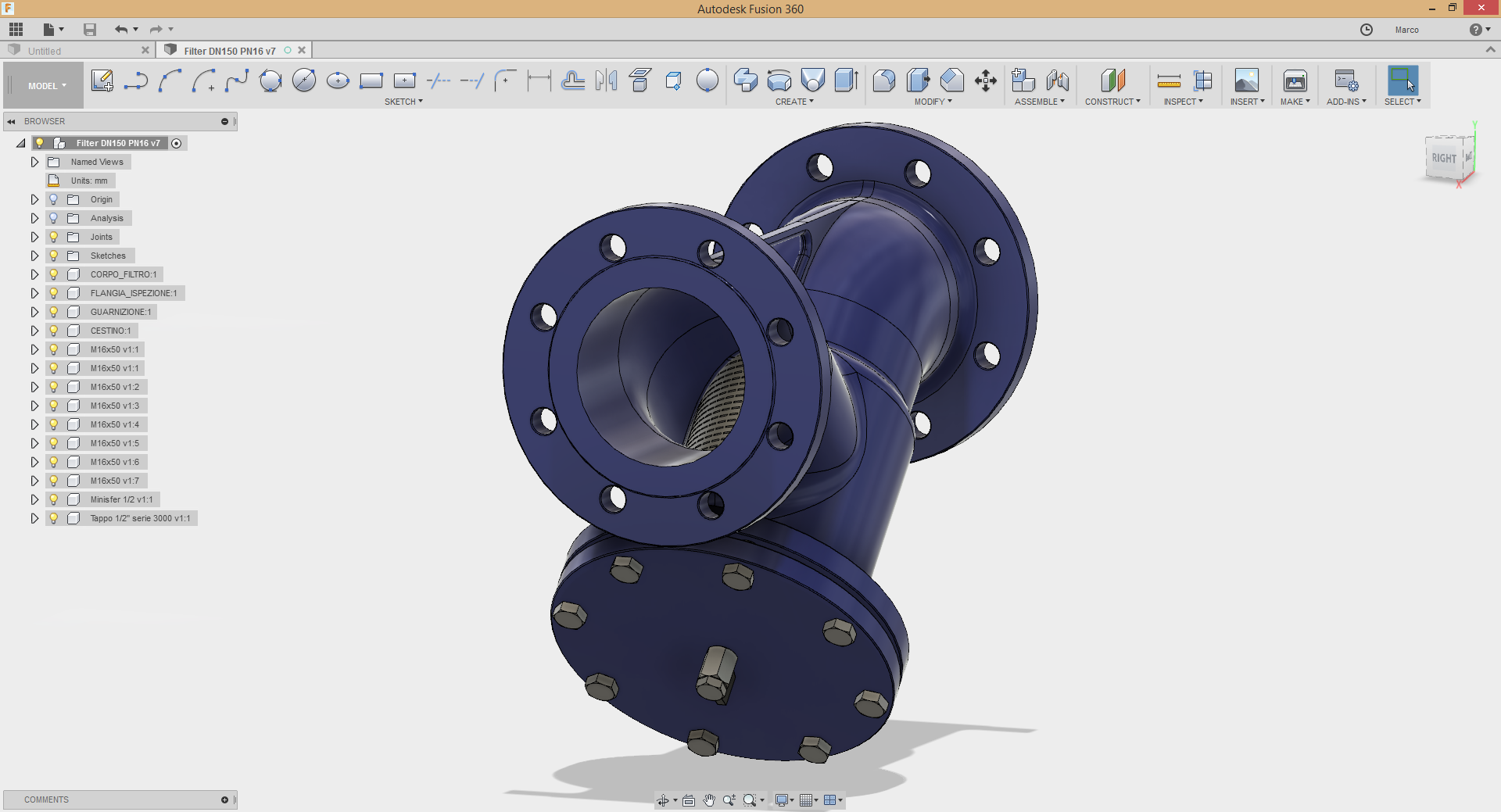Toggle the CESTINO:1 lightbulb
This screenshot has width=1501, height=812.
[x=54, y=331]
